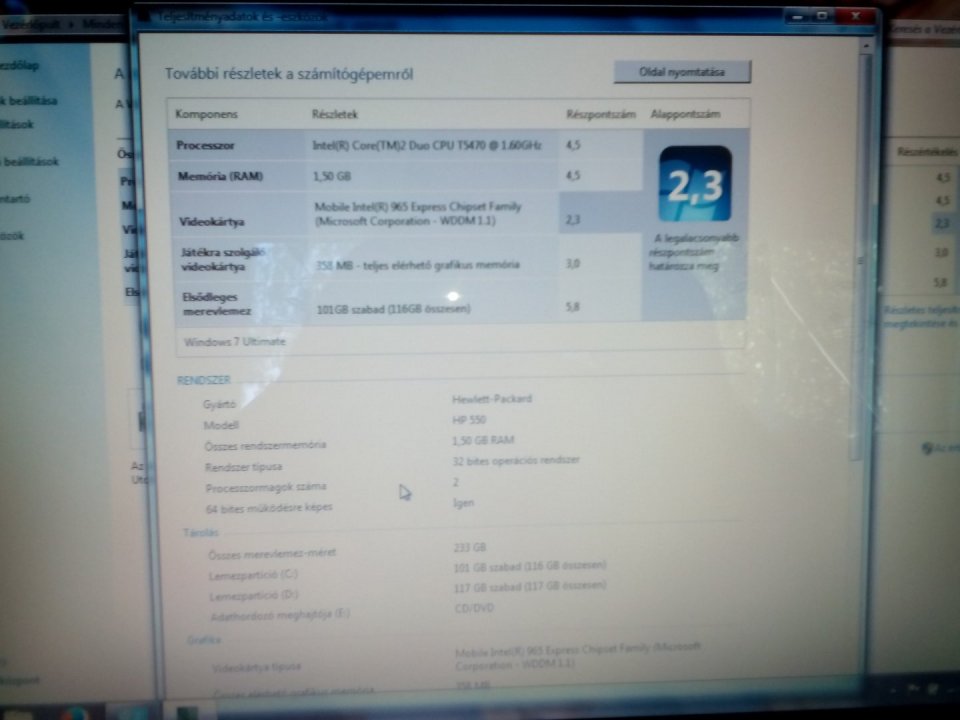Screen dimensions: 960x720
Task: Select 5,8 score in background window
Action: [941, 283]
